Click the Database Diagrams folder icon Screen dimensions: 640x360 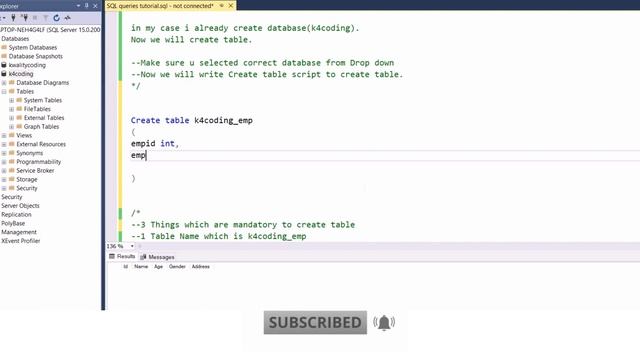coord(12,82)
